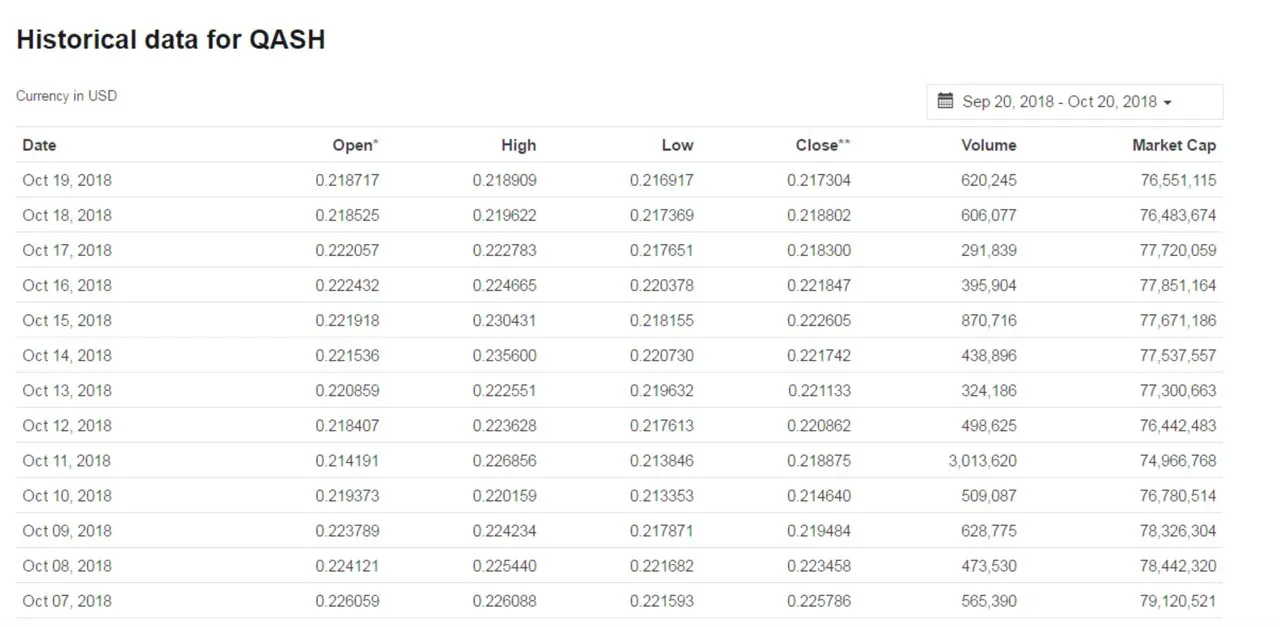Click the open value 0.226059

click(347, 601)
